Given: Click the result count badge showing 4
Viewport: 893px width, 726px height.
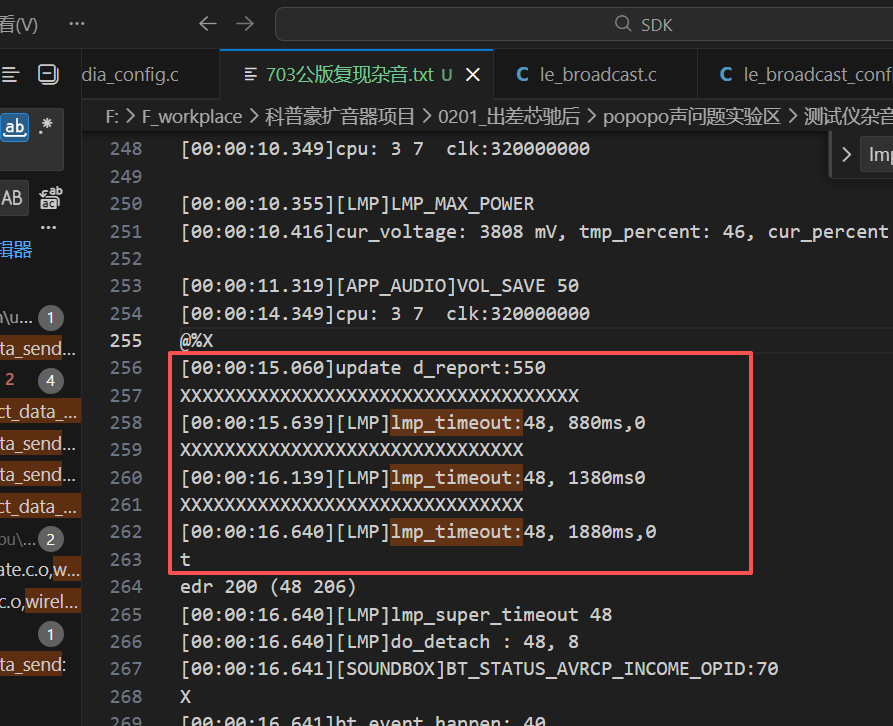Looking at the screenshot, I should coord(51,380).
